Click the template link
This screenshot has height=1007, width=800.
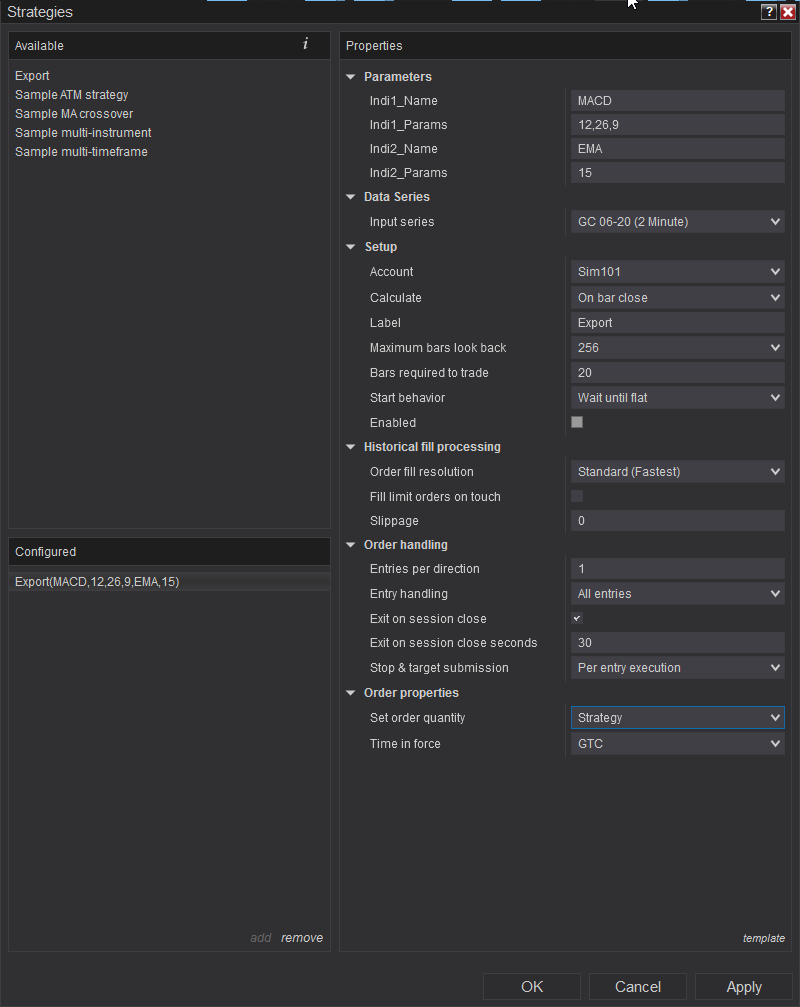764,938
